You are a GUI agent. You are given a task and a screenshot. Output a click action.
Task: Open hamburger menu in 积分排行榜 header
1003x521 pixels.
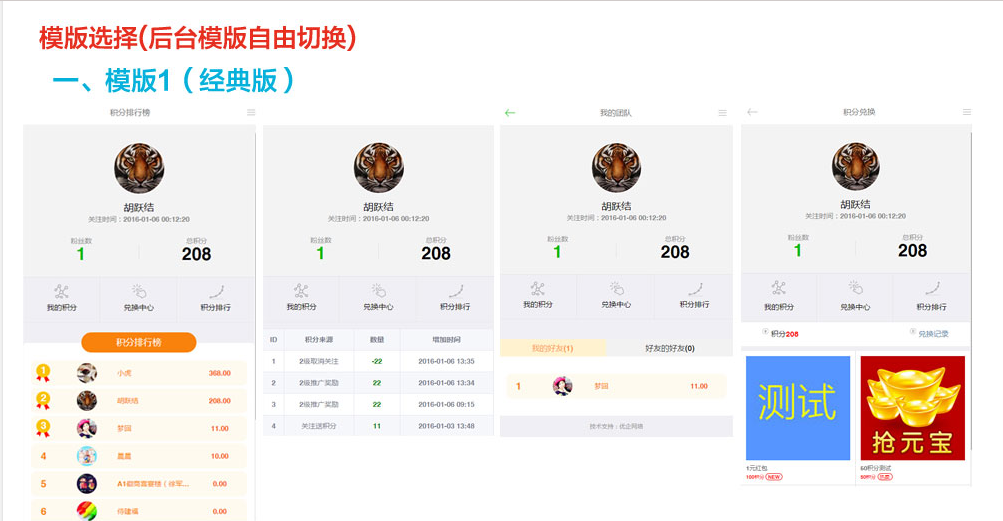point(251,113)
